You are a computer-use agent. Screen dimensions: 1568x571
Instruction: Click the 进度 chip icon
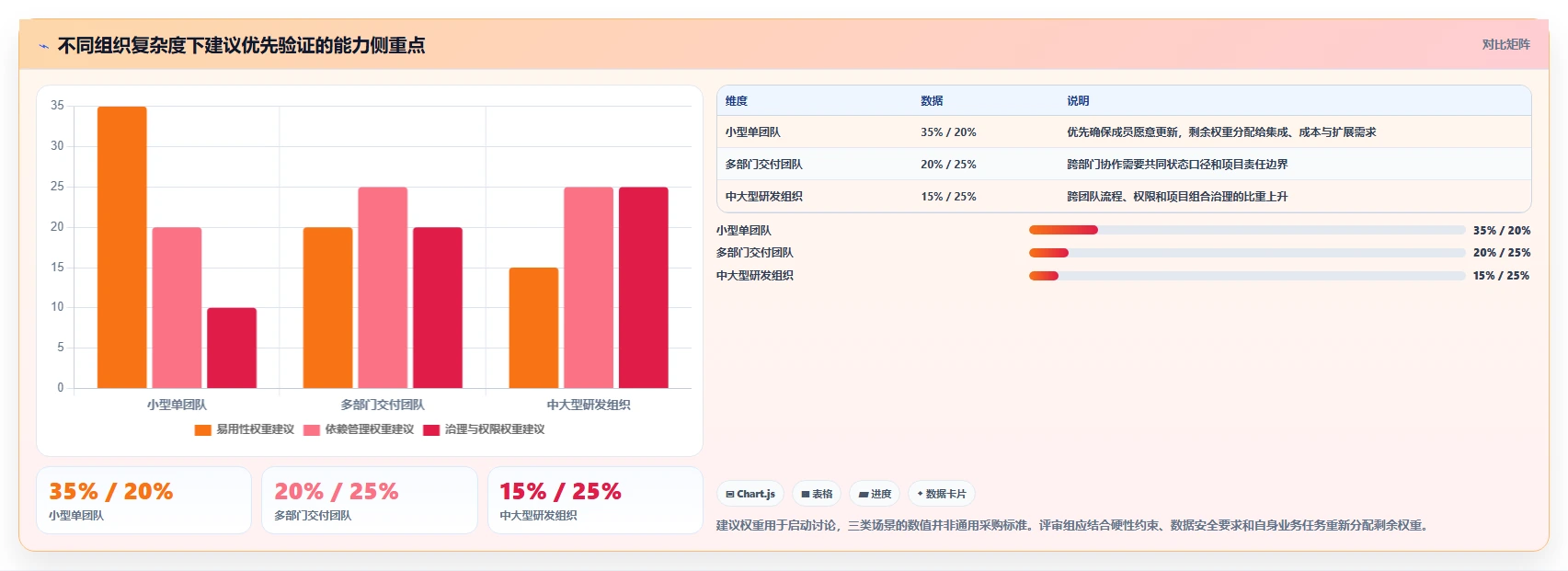click(864, 495)
